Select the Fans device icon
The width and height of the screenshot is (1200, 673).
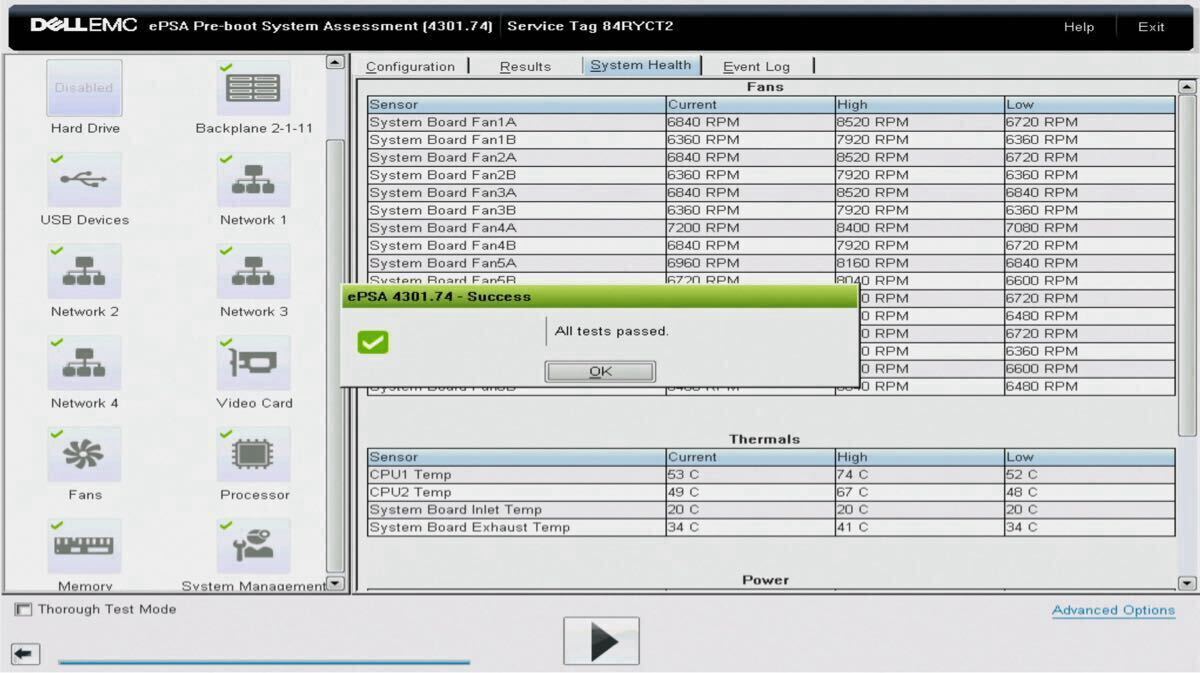[85, 455]
